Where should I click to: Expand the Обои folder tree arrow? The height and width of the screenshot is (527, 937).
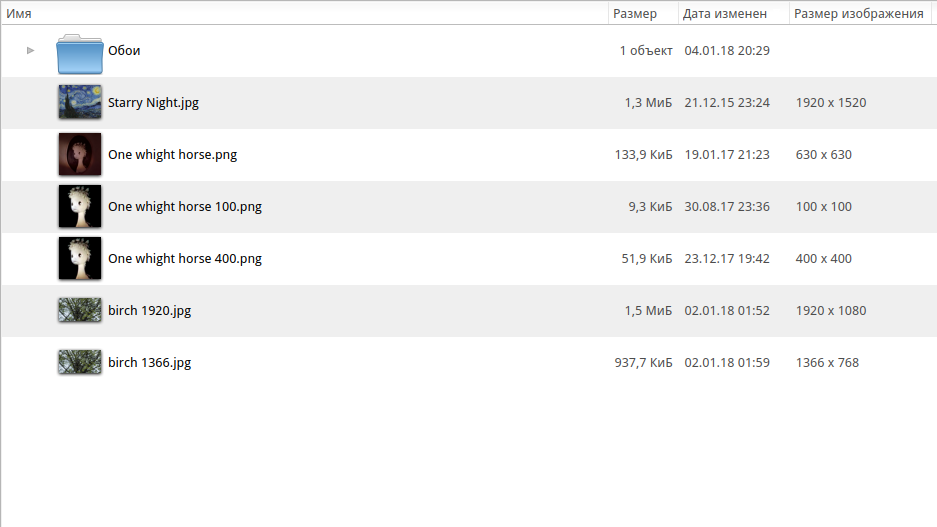coord(31,50)
